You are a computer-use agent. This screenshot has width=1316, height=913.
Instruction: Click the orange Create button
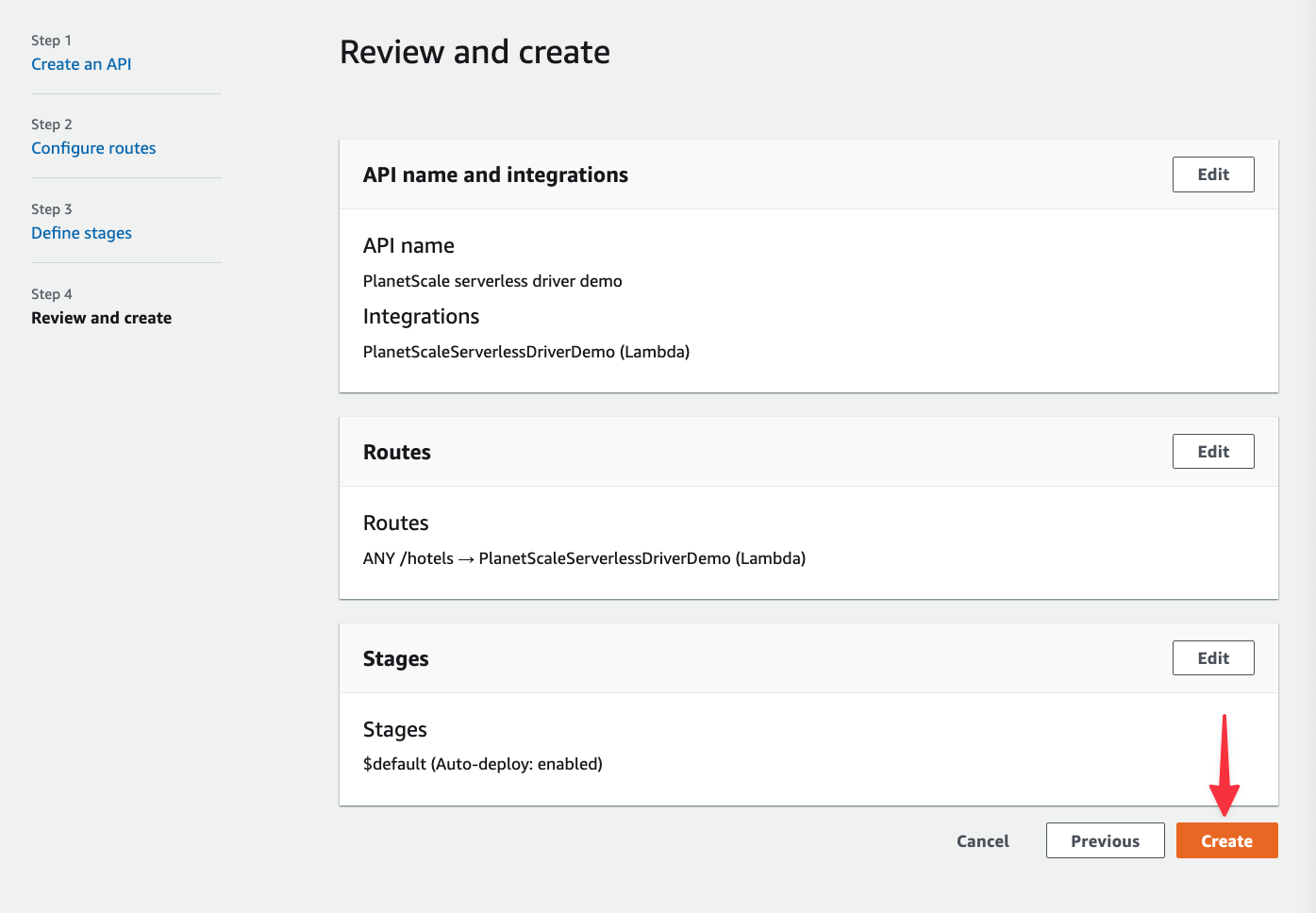click(x=1227, y=840)
